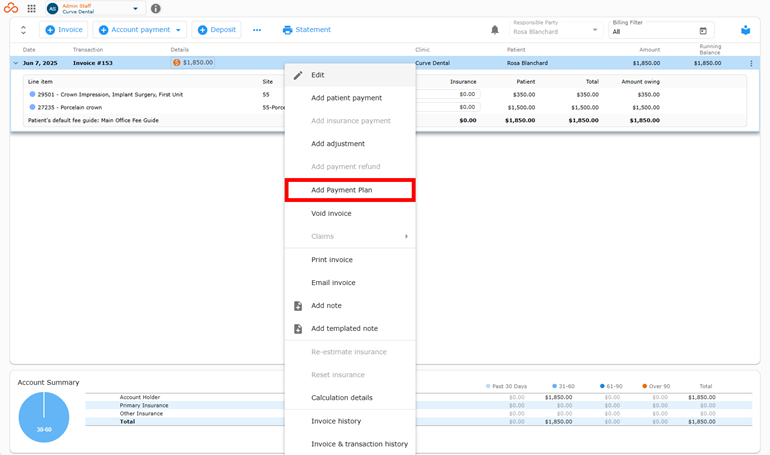Click the Deposit button
Image resolution: width=770 pixels, height=455 pixels.
pyautogui.click(x=217, y=30)
